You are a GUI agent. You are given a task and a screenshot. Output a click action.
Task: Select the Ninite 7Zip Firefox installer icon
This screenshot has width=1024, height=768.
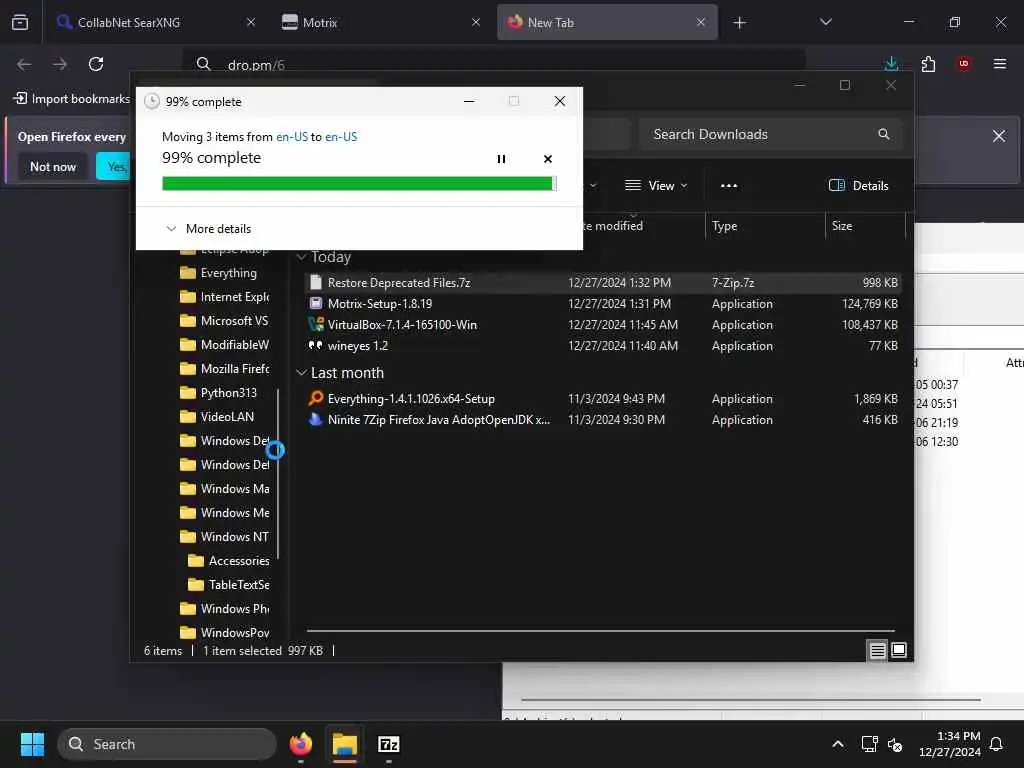(x=316, y=419)
